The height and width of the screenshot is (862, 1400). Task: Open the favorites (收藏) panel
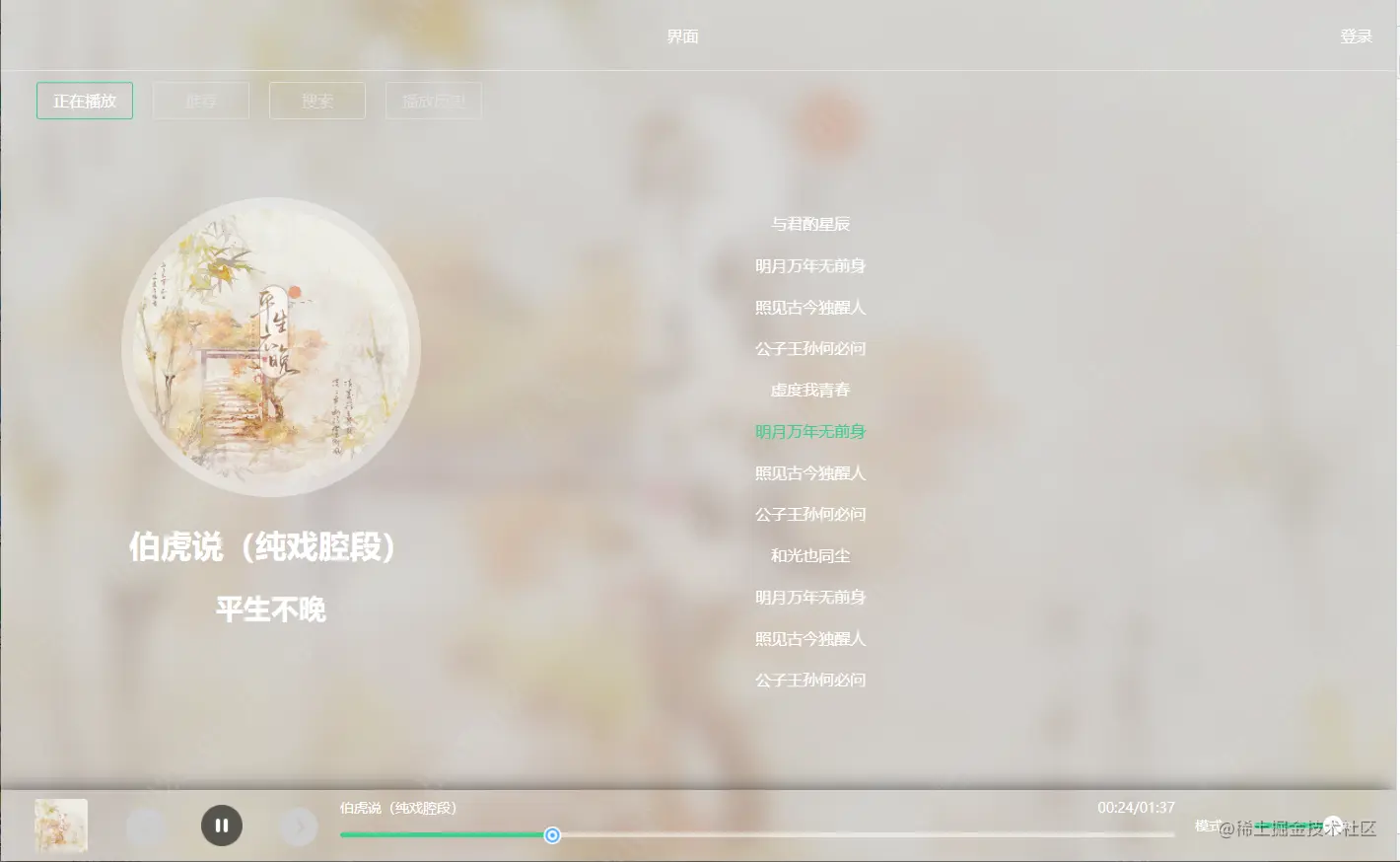tap(200, 100)
